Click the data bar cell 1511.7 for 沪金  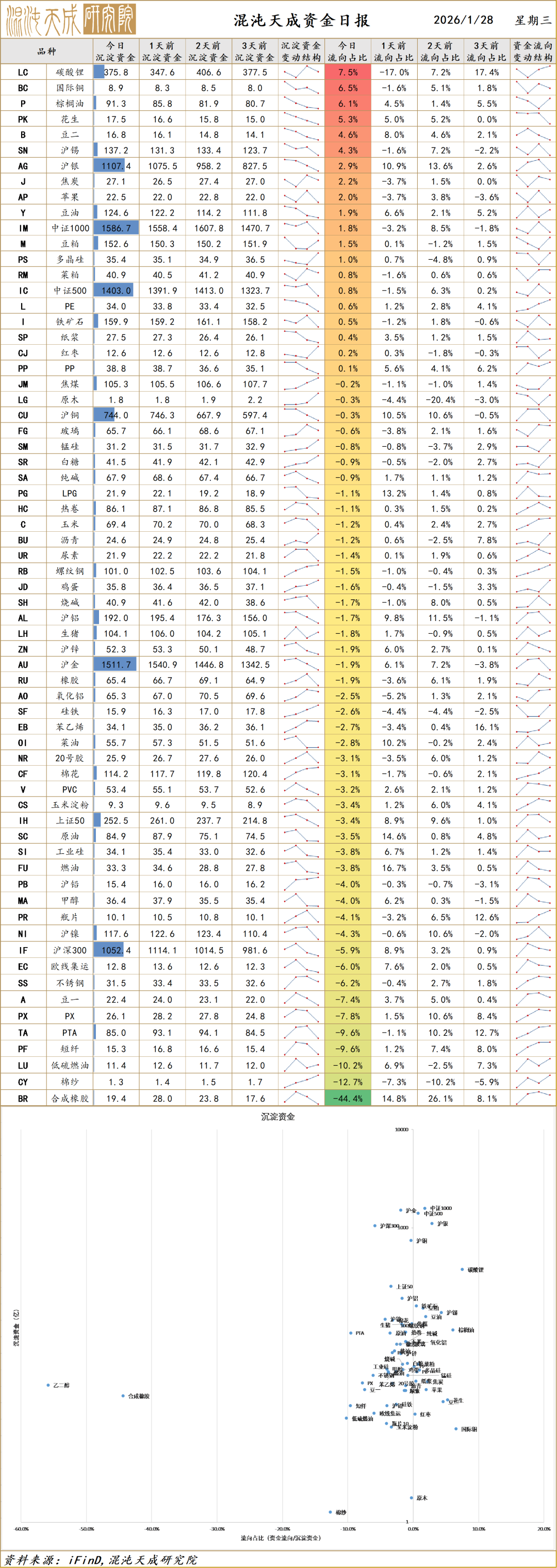[116, 665]
